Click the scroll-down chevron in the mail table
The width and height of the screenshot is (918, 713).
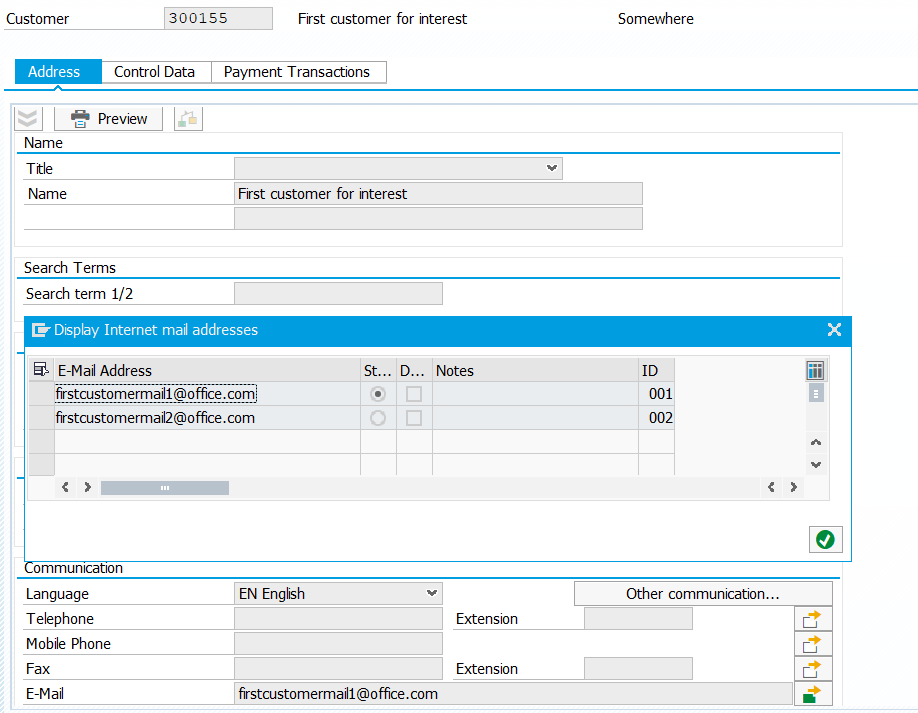click(x=815, y=464)
